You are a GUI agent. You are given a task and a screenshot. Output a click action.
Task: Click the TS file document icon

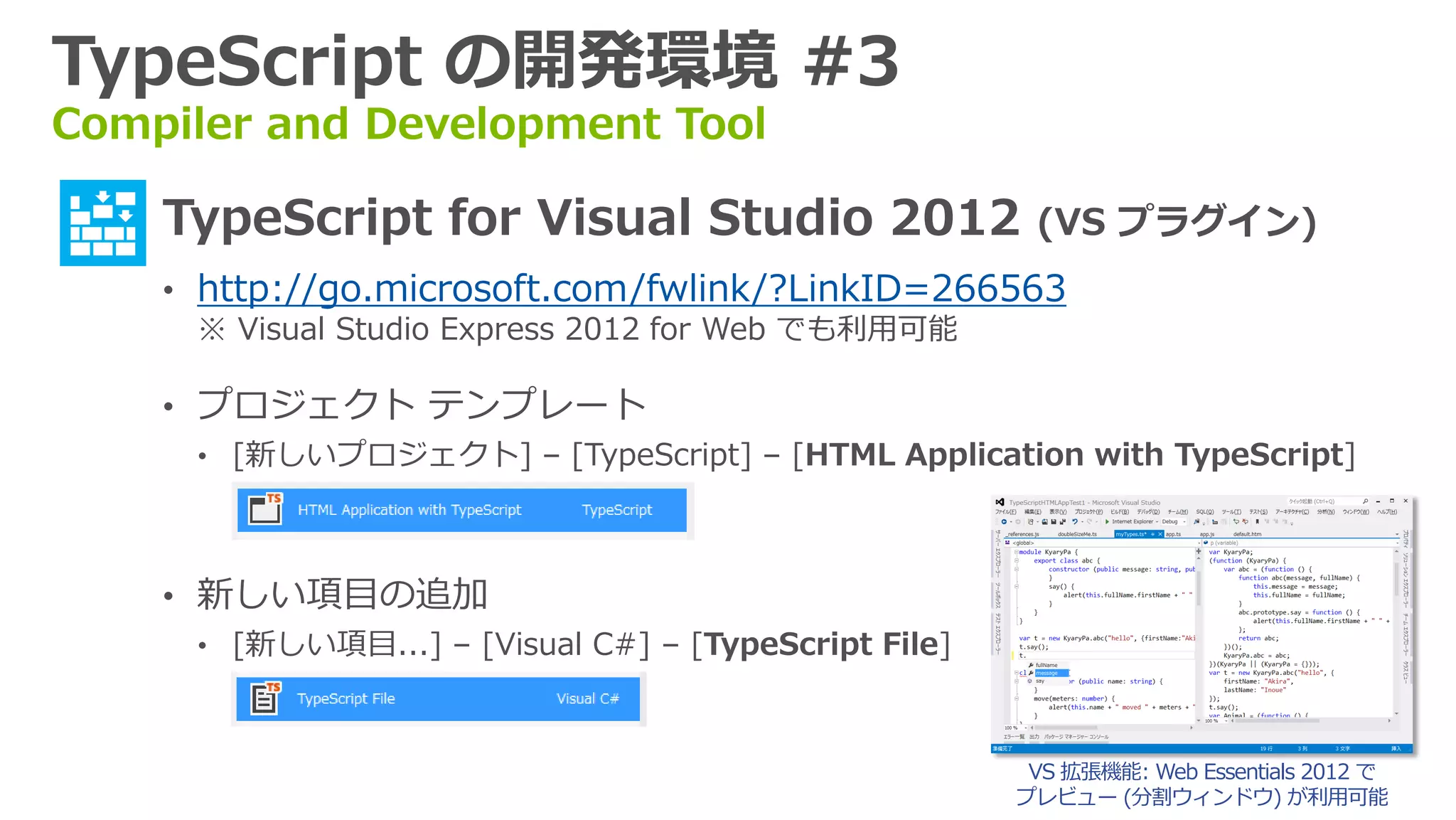(x=265, y=698)
